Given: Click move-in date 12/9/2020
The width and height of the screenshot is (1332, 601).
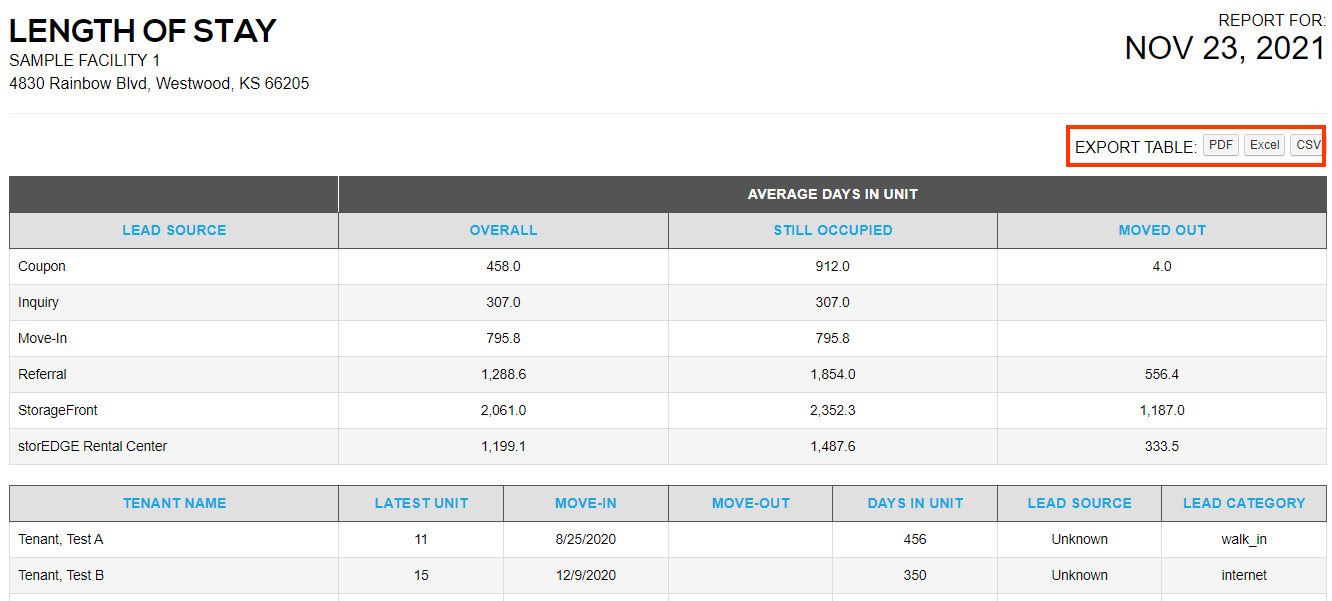Looking at the screenshot, I should tap(586, 576).
